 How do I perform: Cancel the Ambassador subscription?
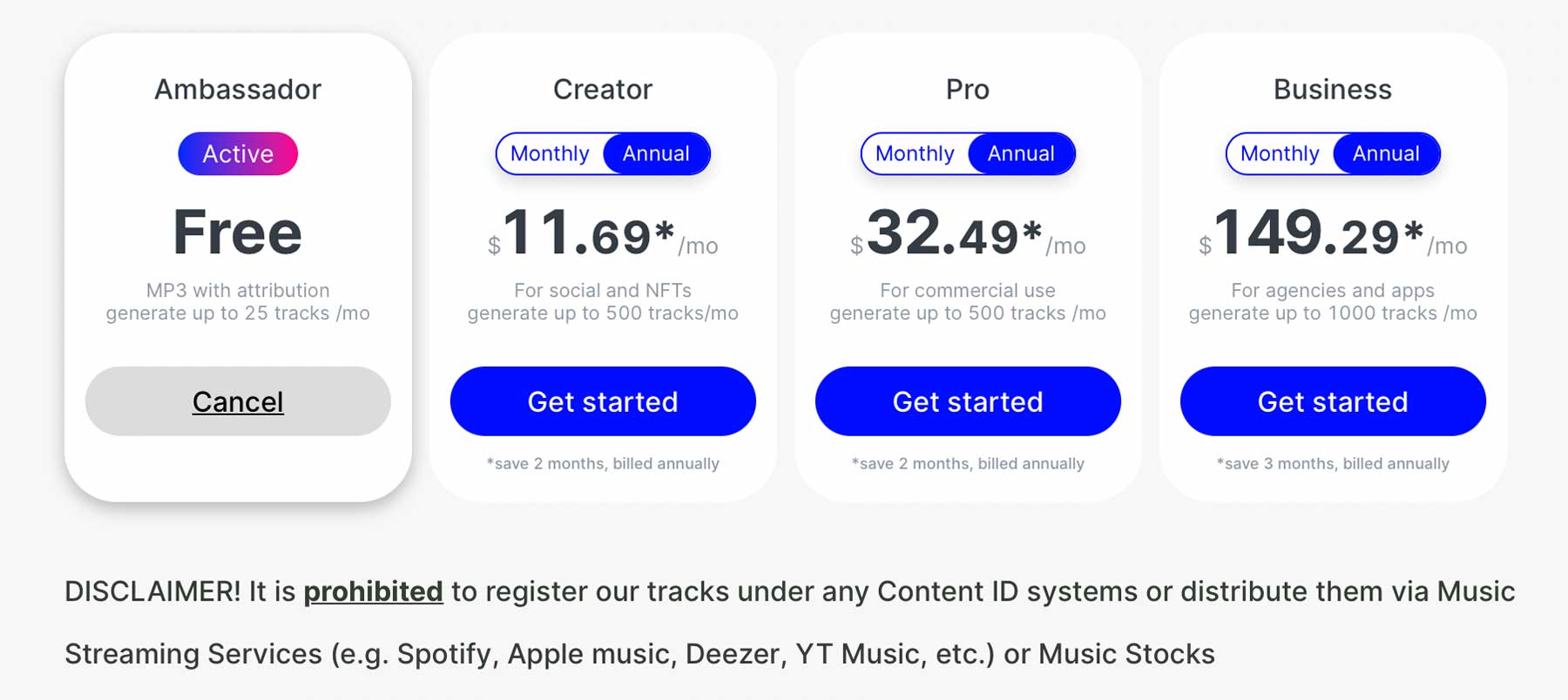[x=237, y=401]
